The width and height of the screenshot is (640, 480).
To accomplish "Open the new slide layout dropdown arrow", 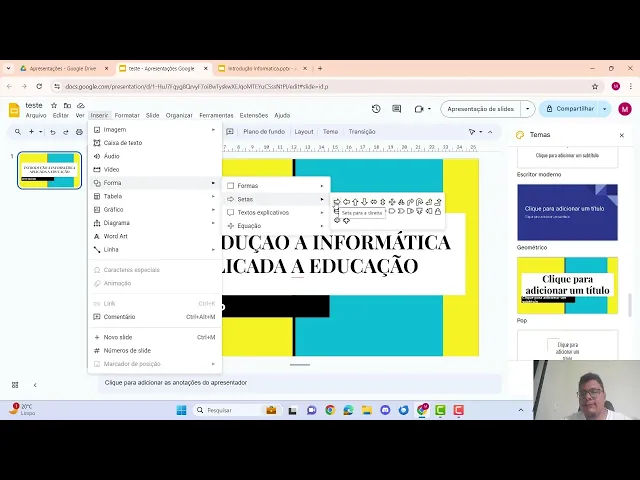I will click(x=40, y=132).
